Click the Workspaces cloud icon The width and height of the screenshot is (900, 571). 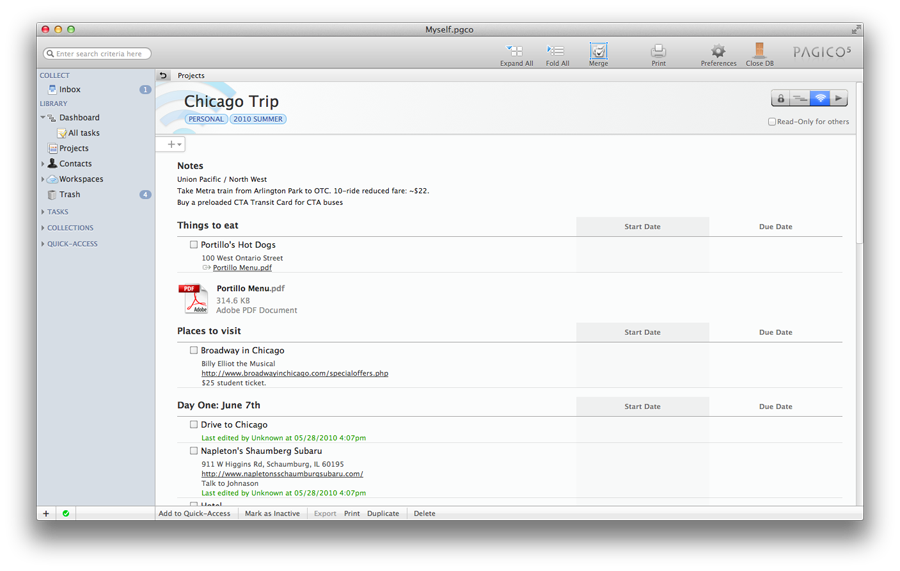[52, 179]
